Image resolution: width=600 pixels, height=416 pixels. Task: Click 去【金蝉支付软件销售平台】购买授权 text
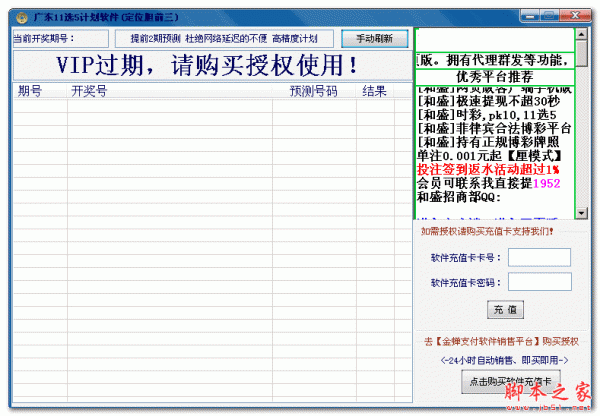501,341
